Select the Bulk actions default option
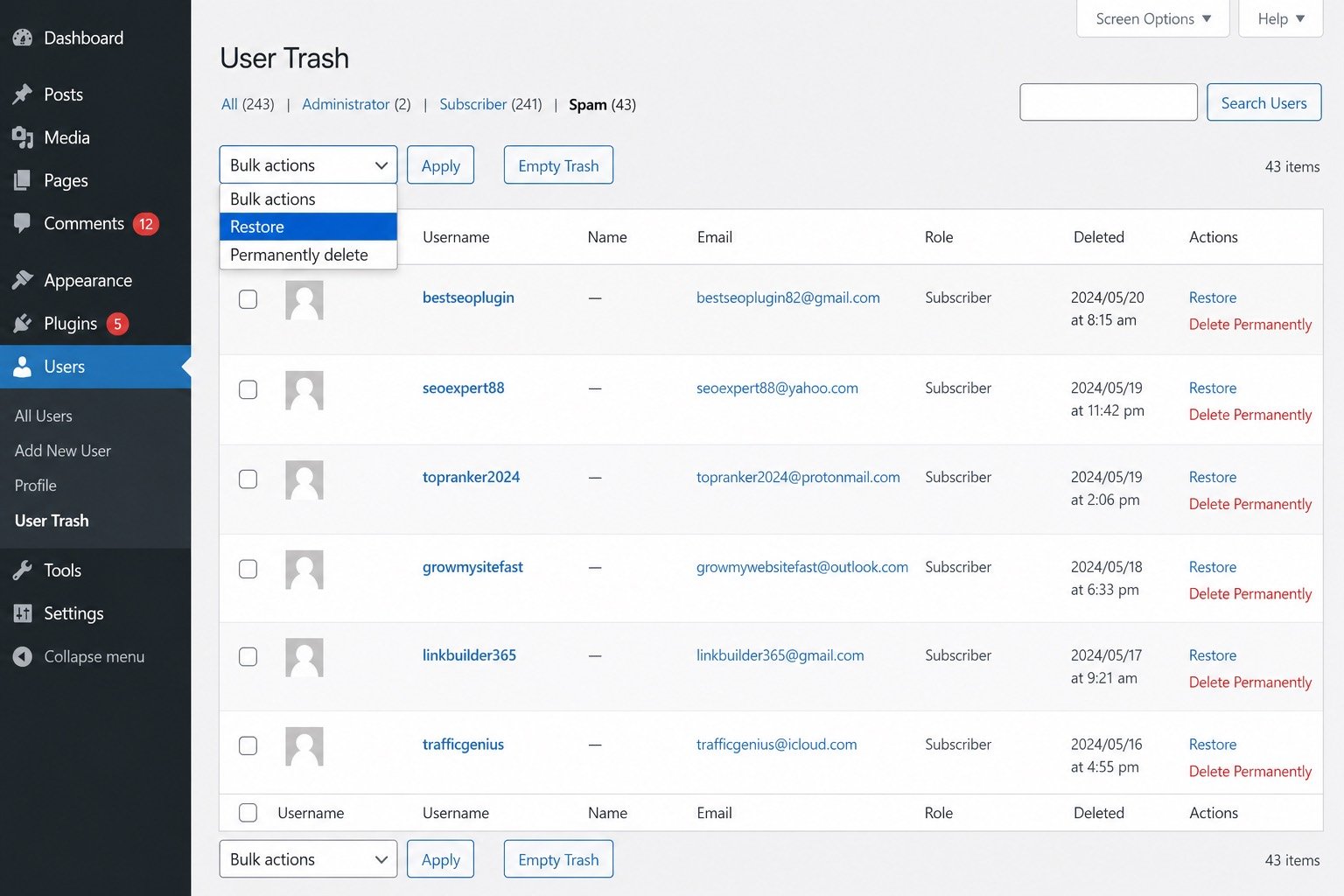This screenshot has width=1344, height=896. click(x=308, y=199)
